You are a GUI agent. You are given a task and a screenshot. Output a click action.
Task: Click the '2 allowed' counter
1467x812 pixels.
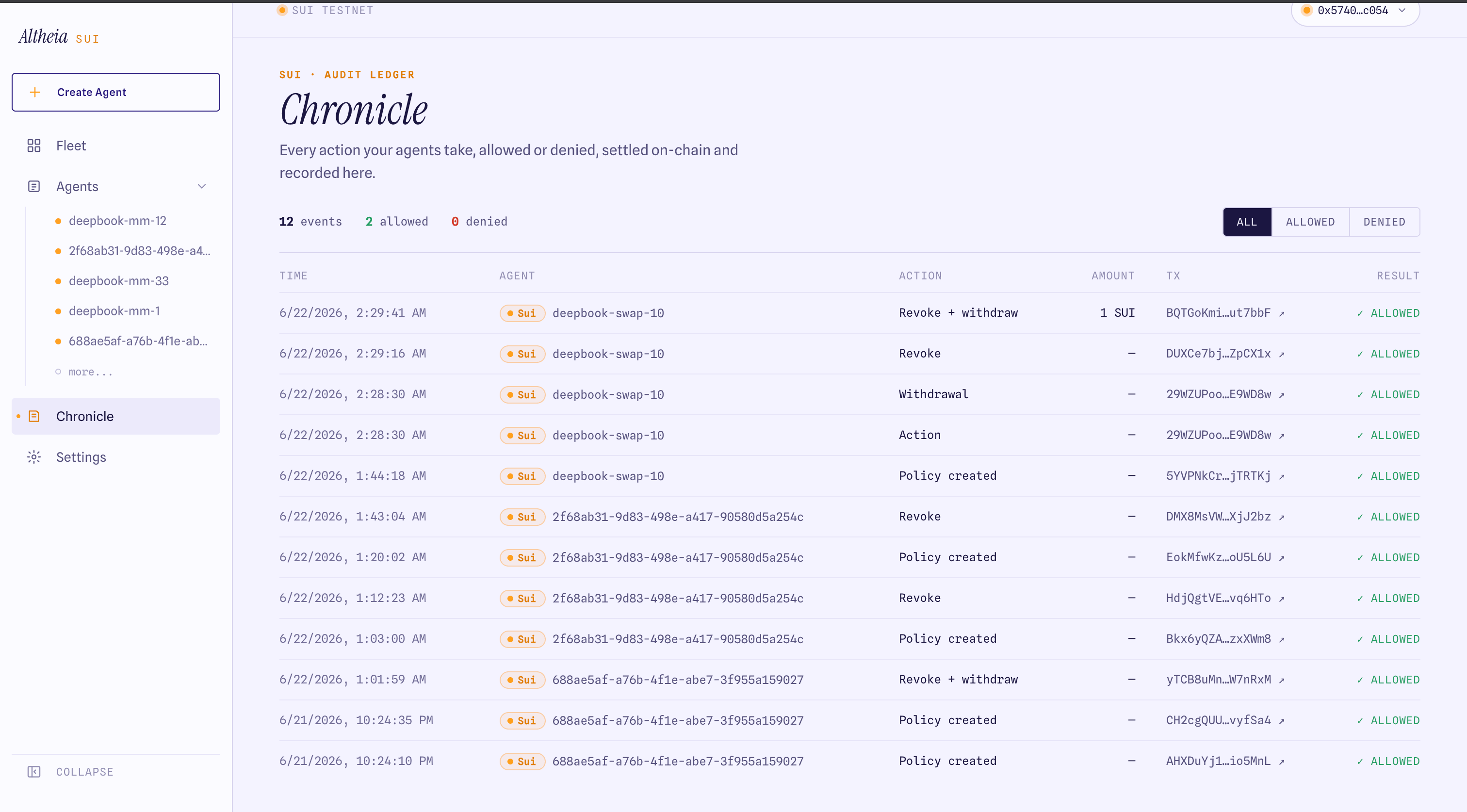pos(396,222)
